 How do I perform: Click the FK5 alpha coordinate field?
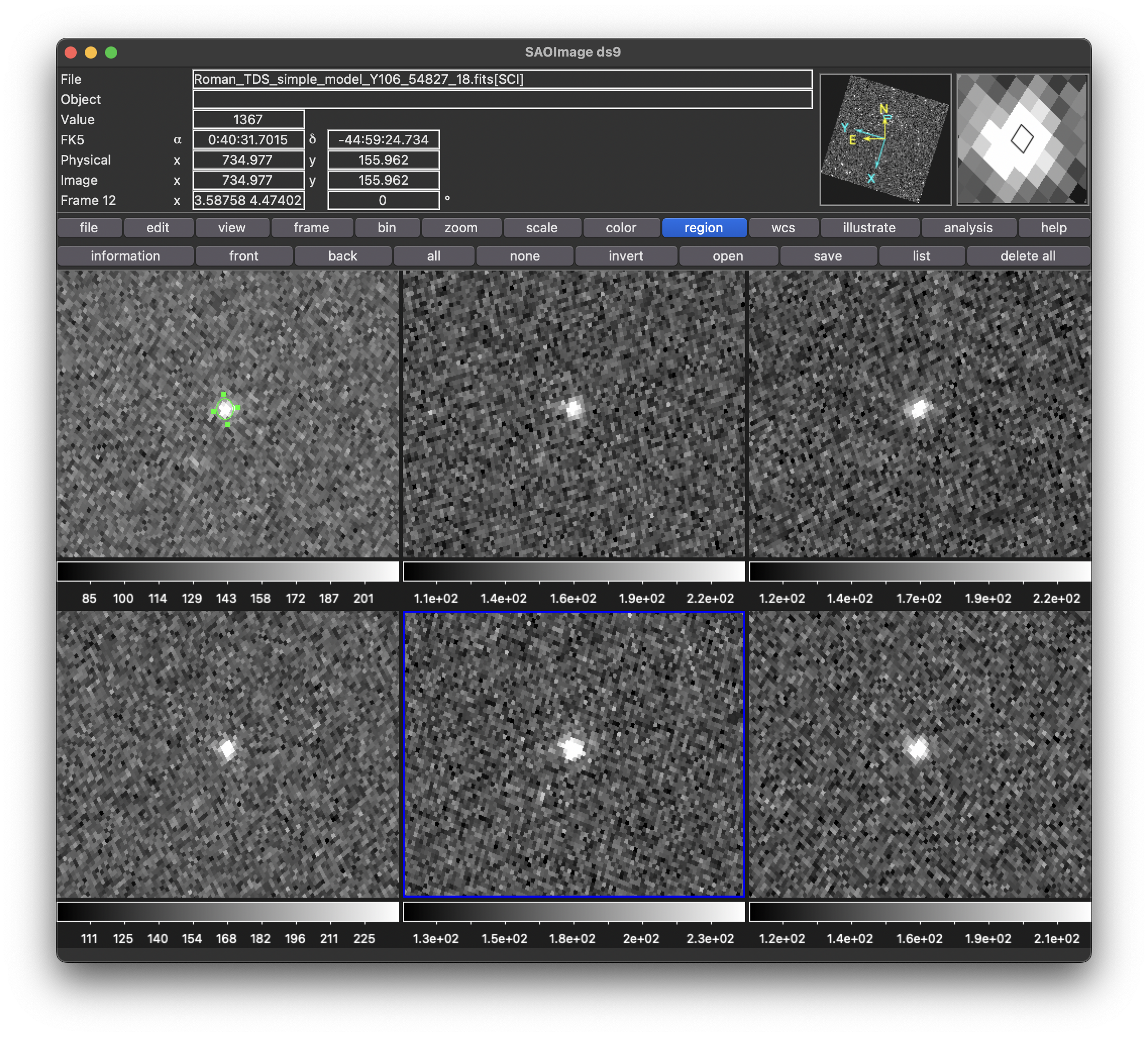[x=248, y=140]
